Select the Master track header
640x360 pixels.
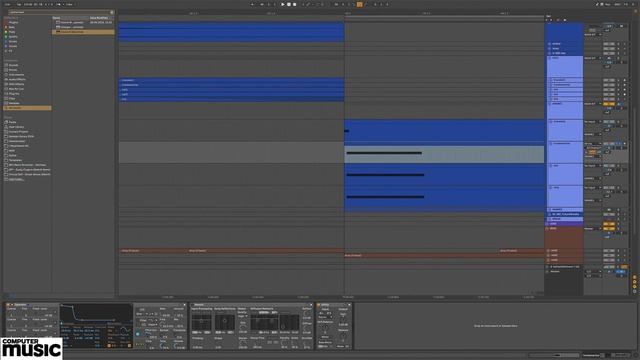coord(565,271)
